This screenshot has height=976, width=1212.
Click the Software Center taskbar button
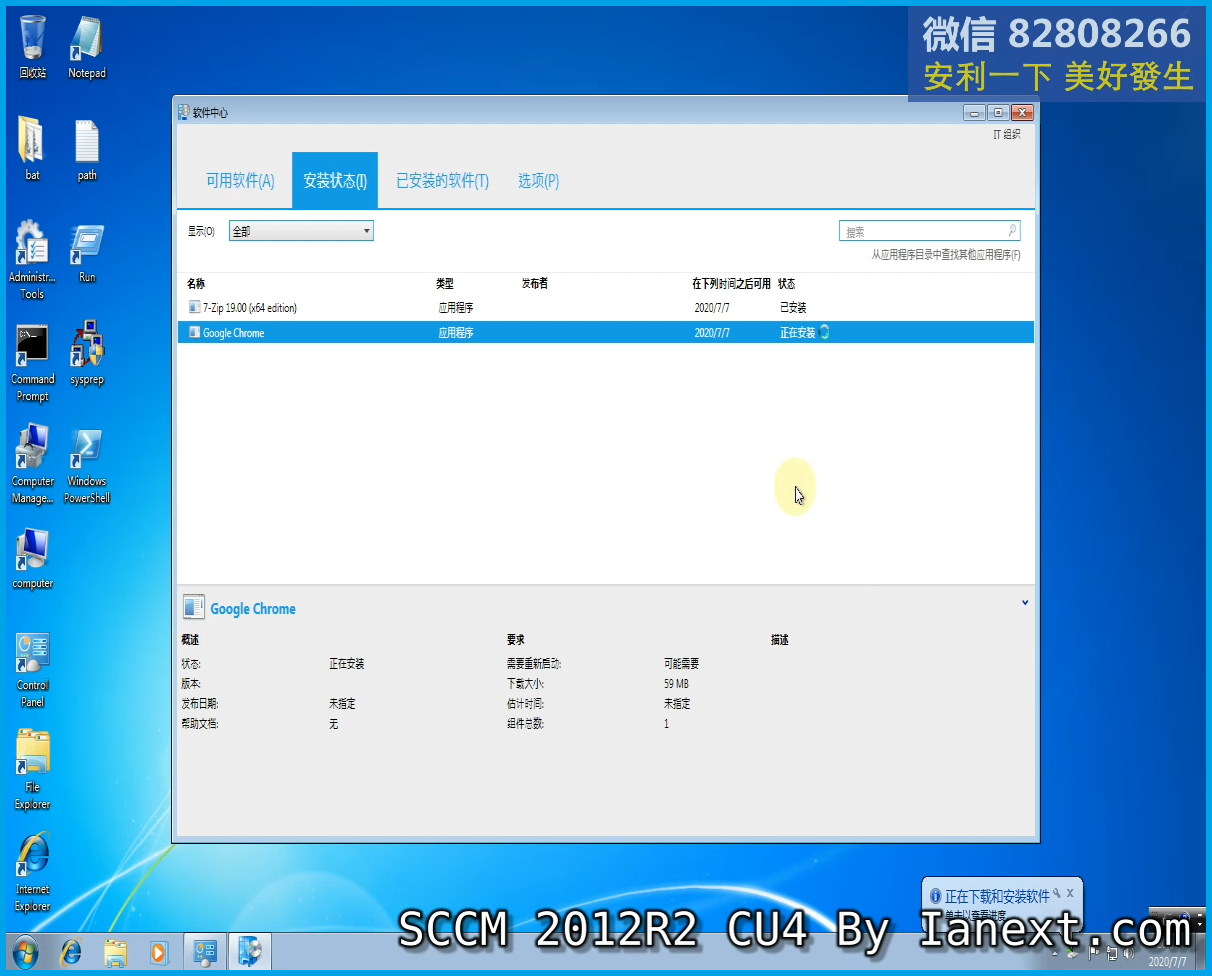pos(250,951)
